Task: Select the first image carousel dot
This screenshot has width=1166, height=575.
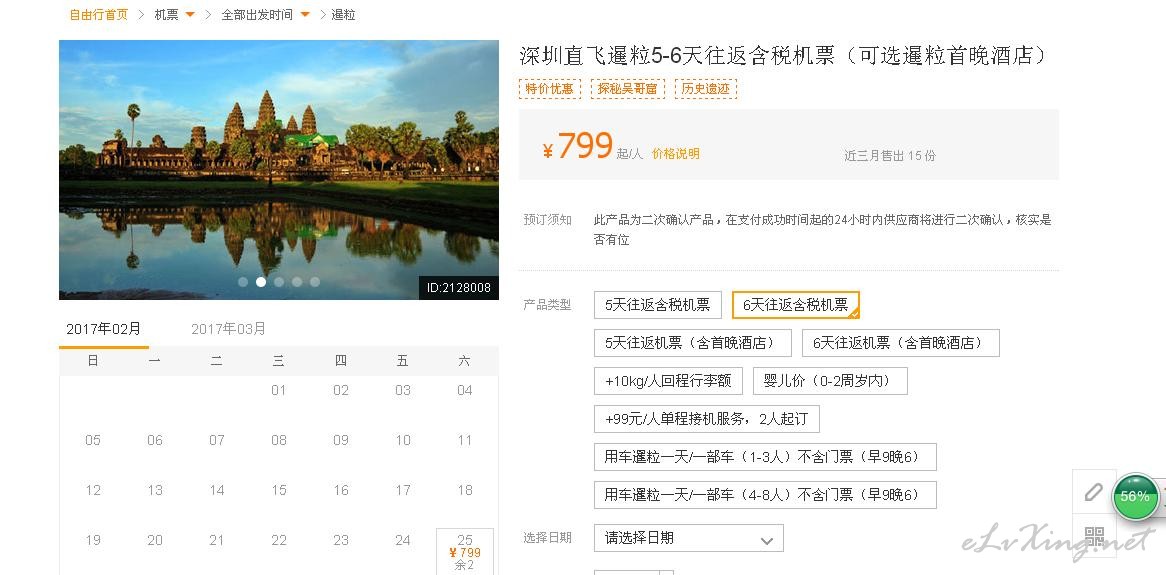Action: click(x=242, y=282)
